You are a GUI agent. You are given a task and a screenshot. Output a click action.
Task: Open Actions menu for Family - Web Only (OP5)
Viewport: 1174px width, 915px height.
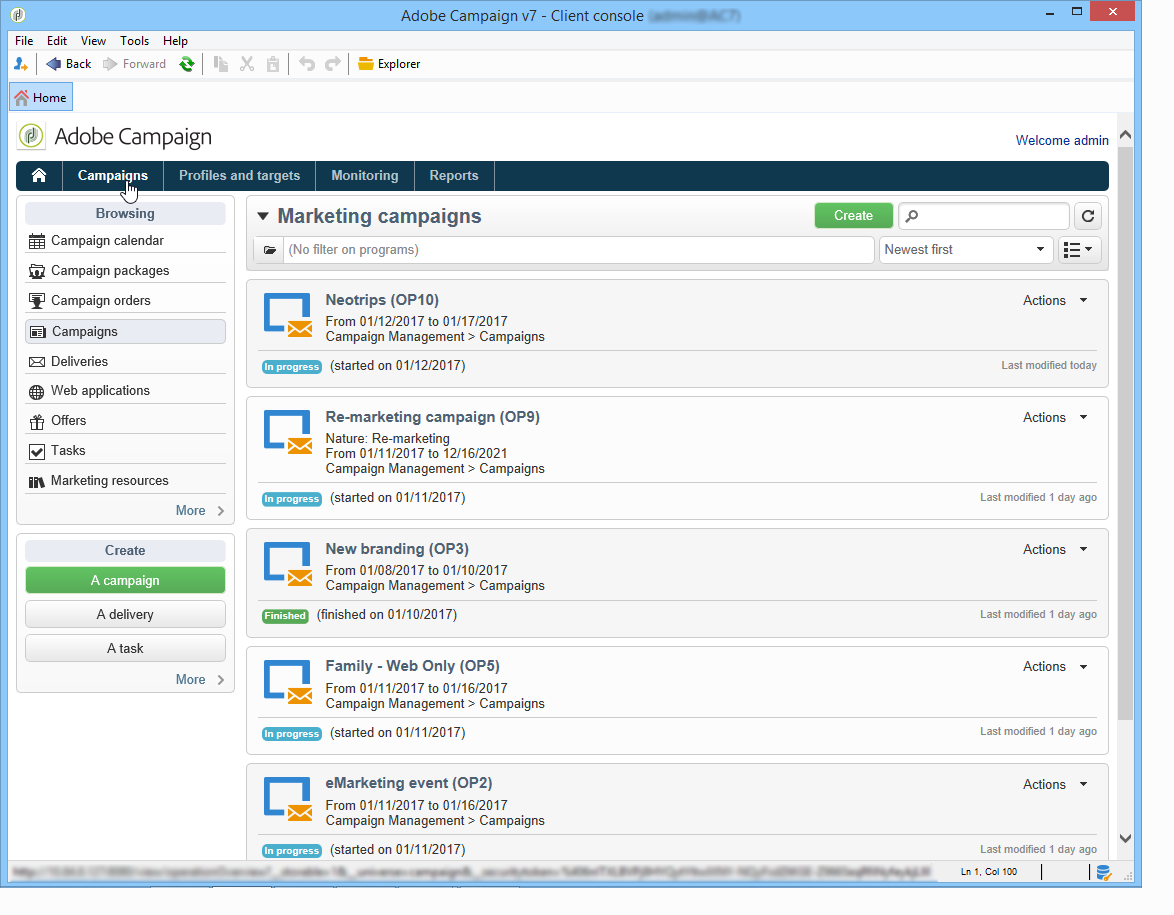[1055, 666]
